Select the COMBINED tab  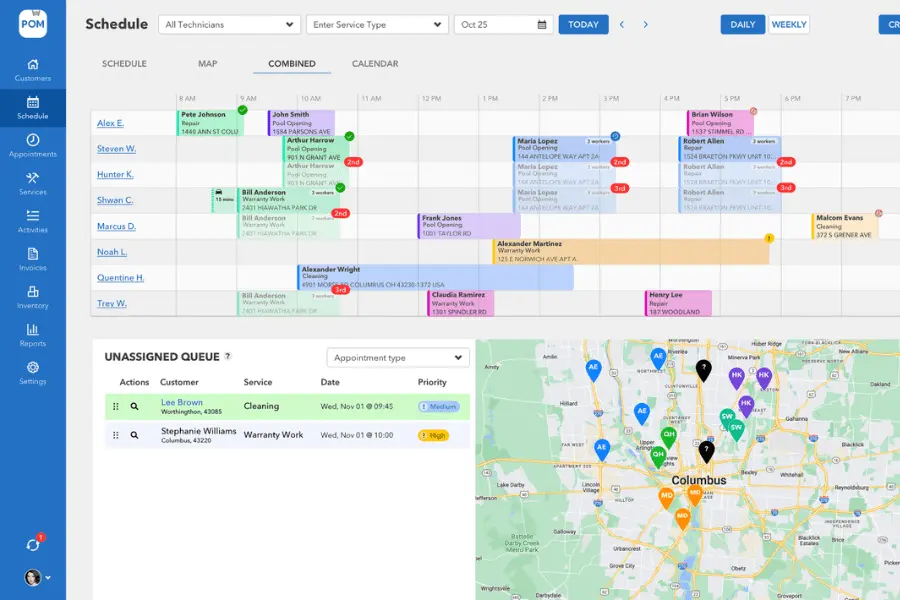click(x=292, y=64)
